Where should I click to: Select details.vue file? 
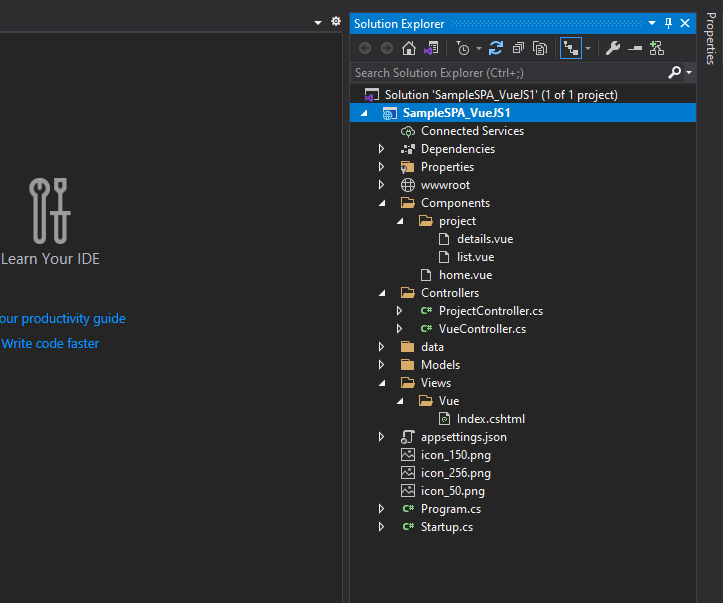pyautogui.click(x=485, y=239)
